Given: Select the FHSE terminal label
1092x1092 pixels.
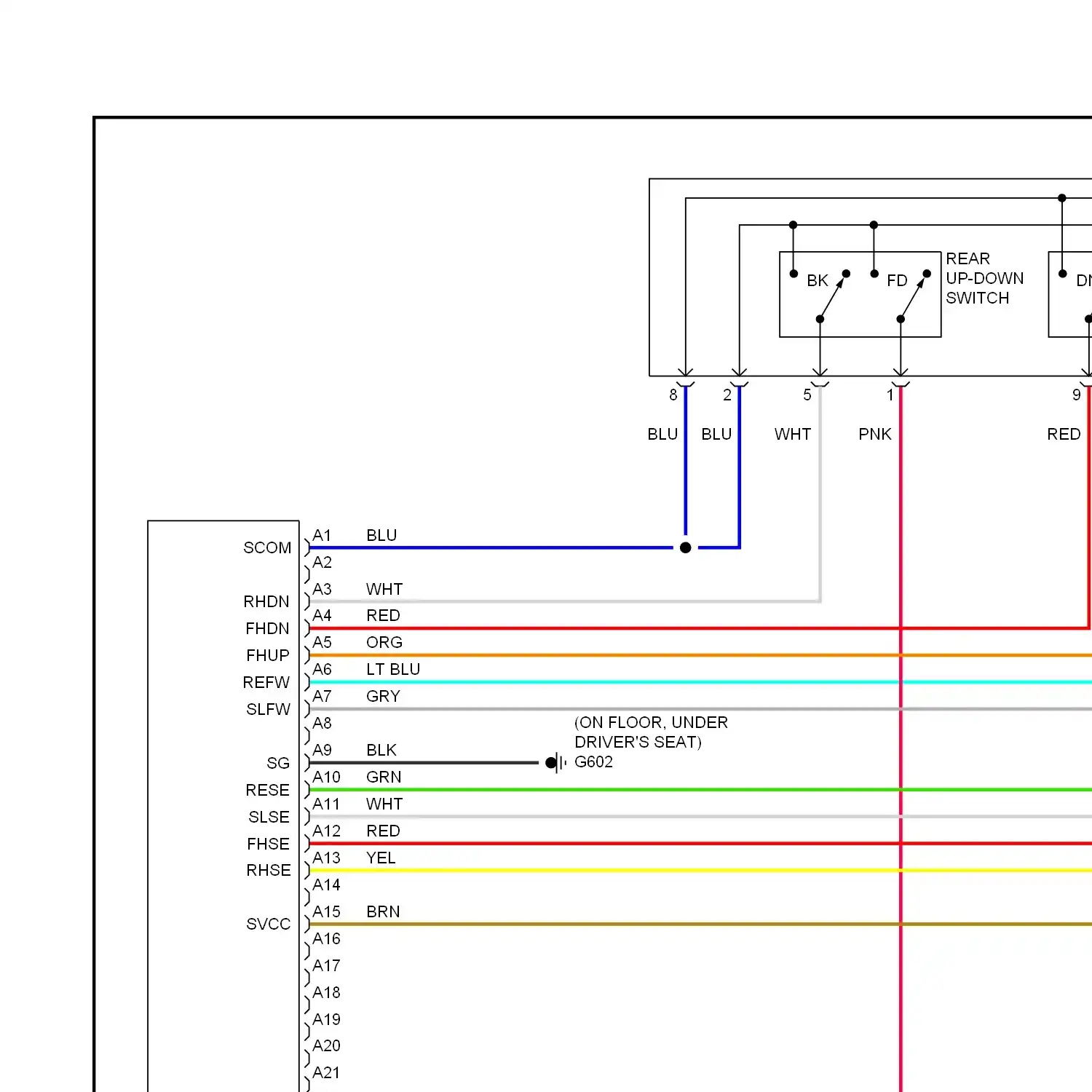Looking at the screenshot, I should pyautogui.click(x=268, y=844).
